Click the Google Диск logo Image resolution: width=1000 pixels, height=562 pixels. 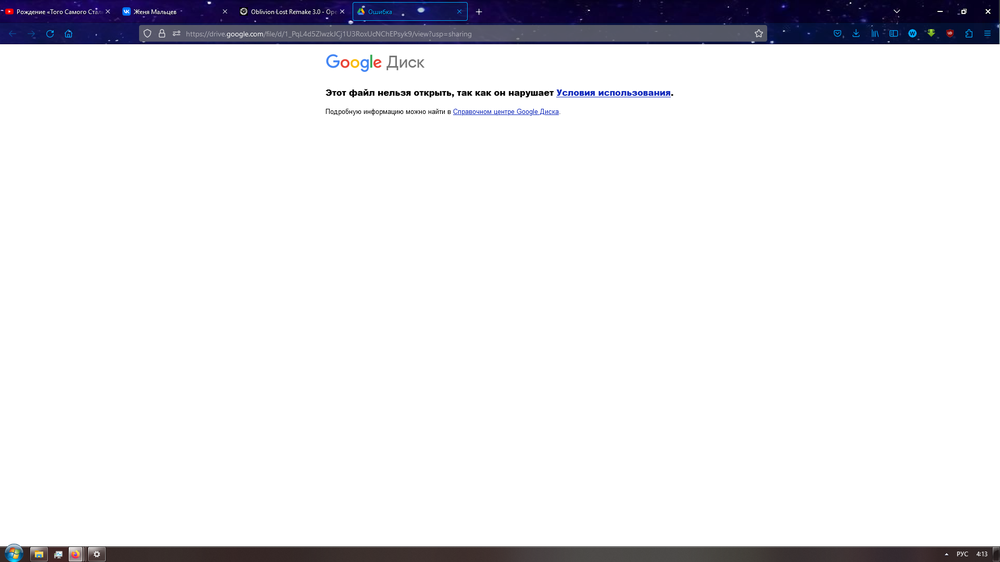coord(375,63)
